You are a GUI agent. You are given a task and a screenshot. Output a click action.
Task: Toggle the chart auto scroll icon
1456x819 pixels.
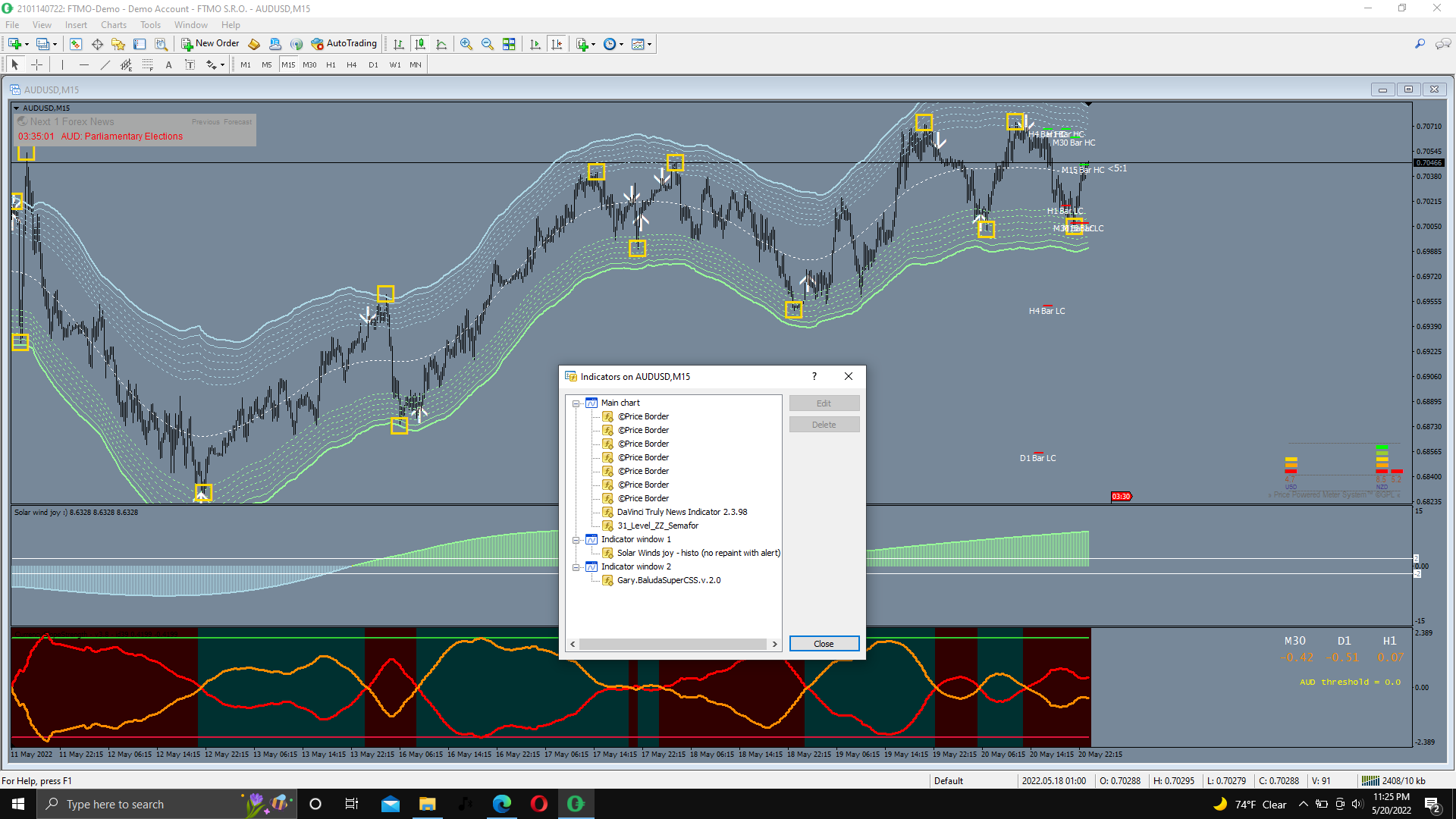pyautogui.click(x=535, y=44)
